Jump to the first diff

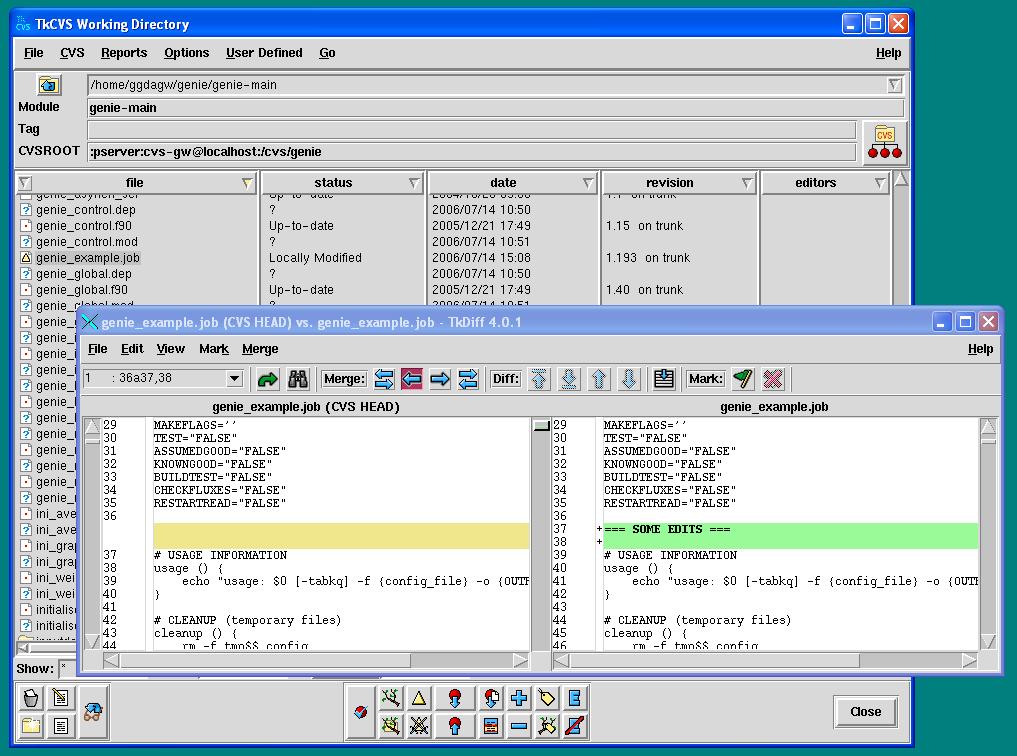[x=539, y=379]
